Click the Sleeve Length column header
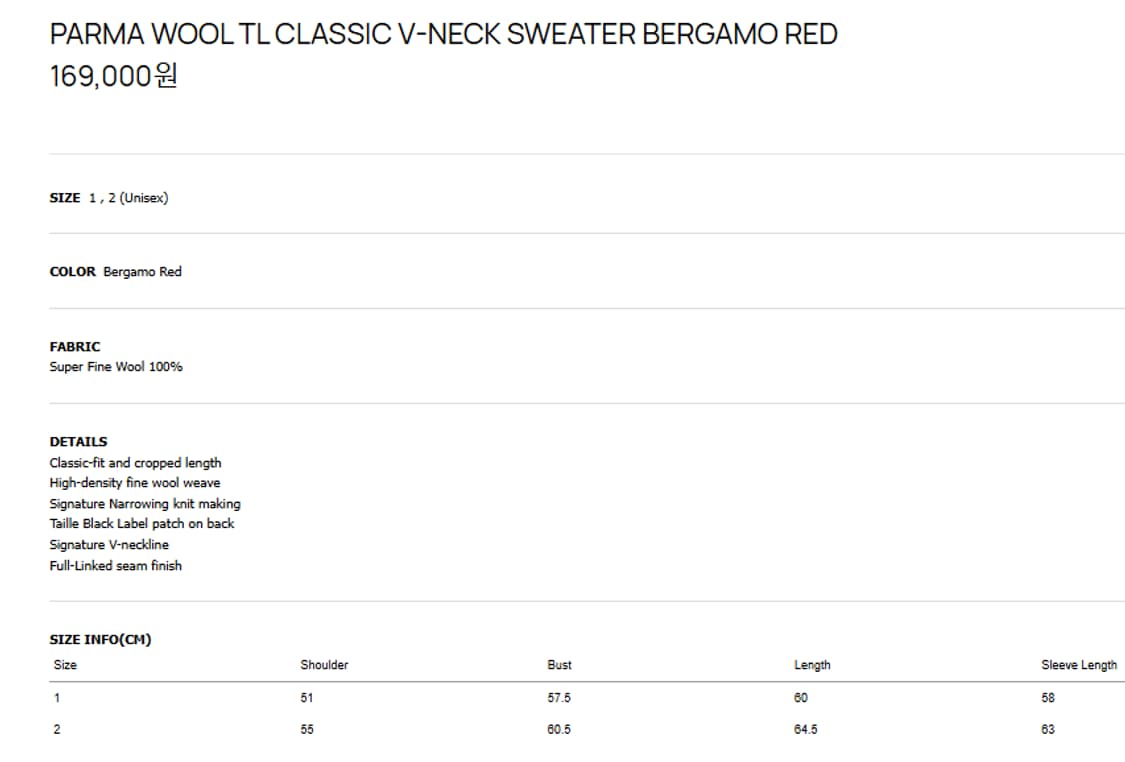This screenshot has width=1125, height=762. point(1079,665)
